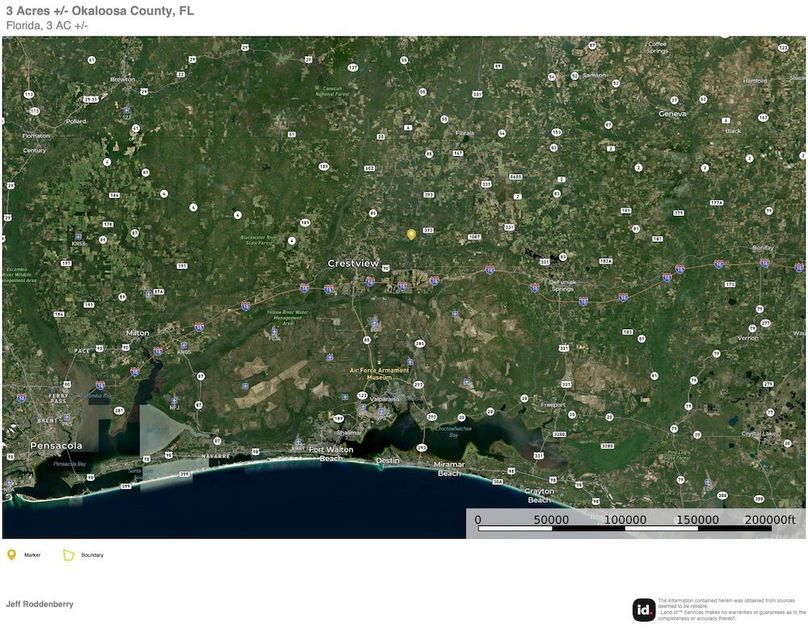Open the Land id logo badge
Image resolution: width=808 pixels, height=625 pixels.
point(645,608)
